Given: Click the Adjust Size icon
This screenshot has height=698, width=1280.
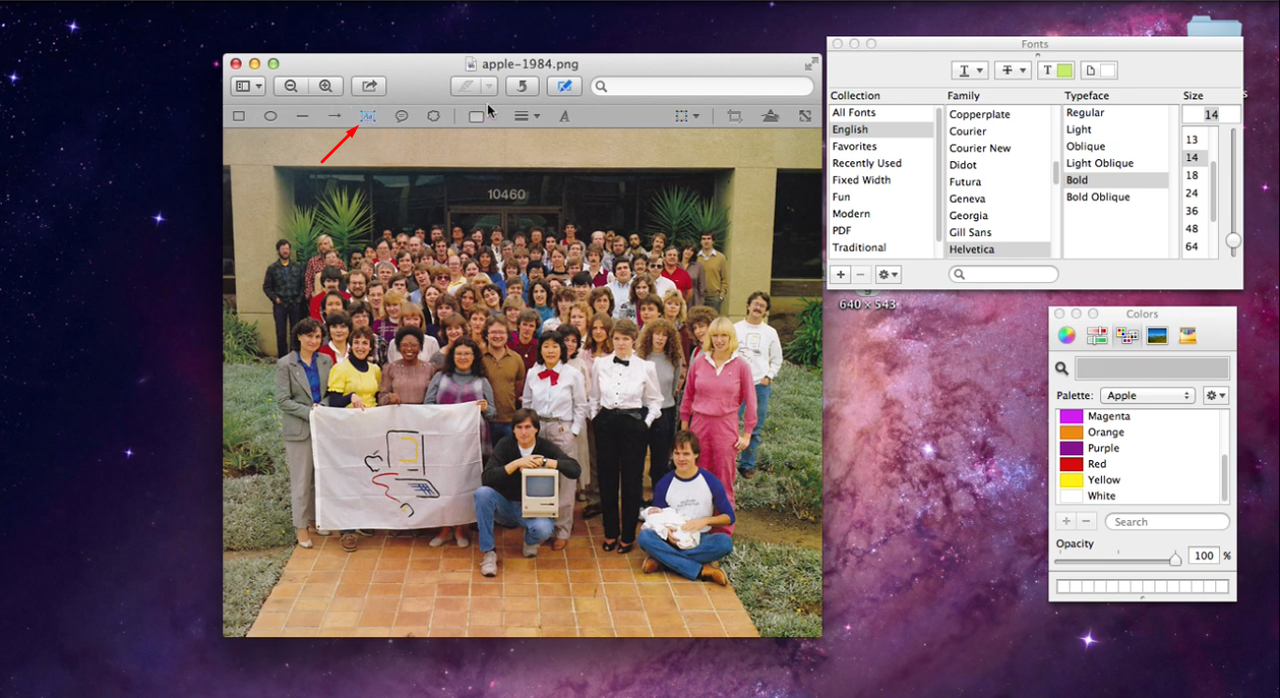Looking at the screenshot, I should pyautogui.click(x=805, y=116).
